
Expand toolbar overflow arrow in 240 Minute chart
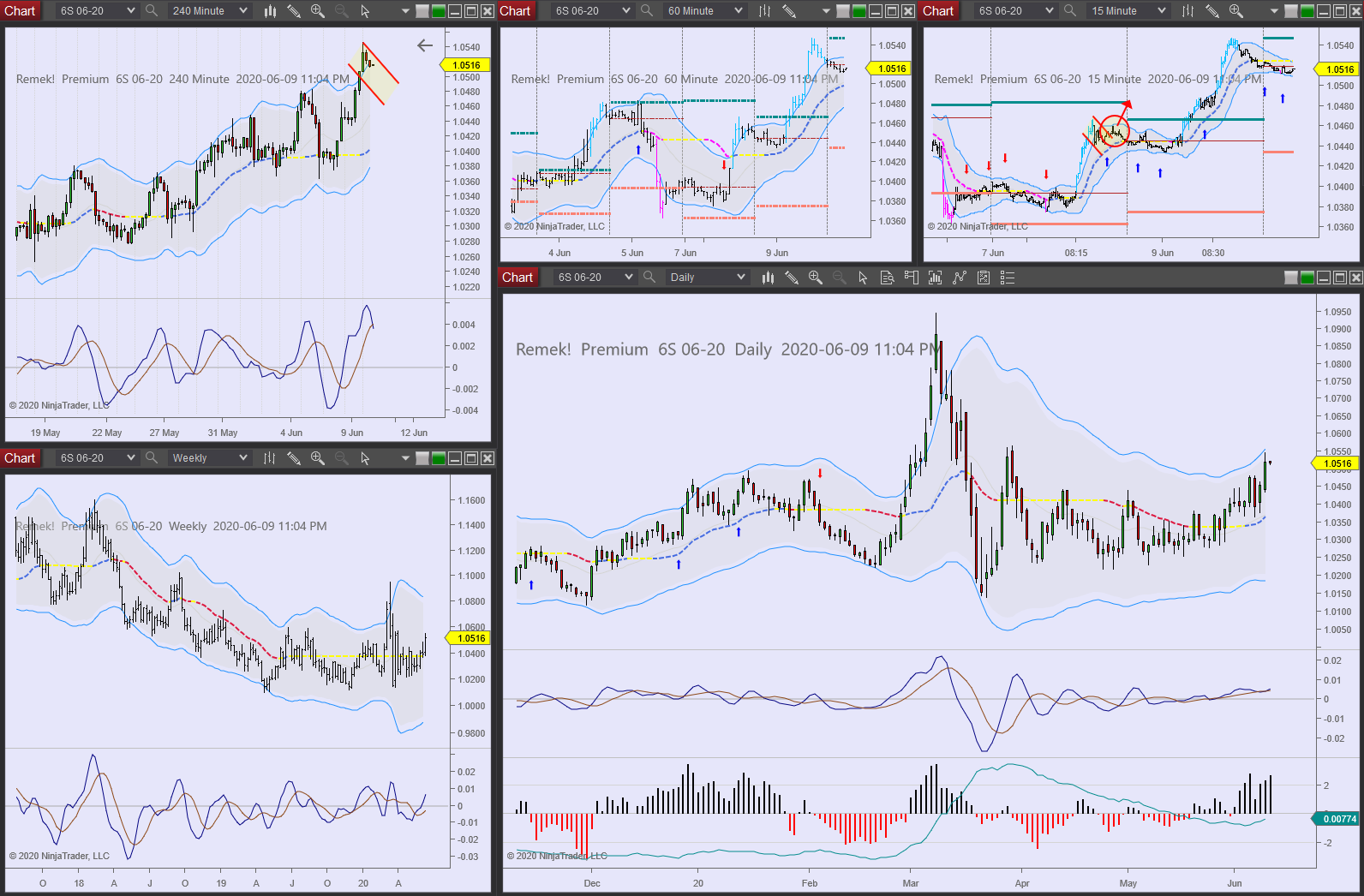coord(405,11)
